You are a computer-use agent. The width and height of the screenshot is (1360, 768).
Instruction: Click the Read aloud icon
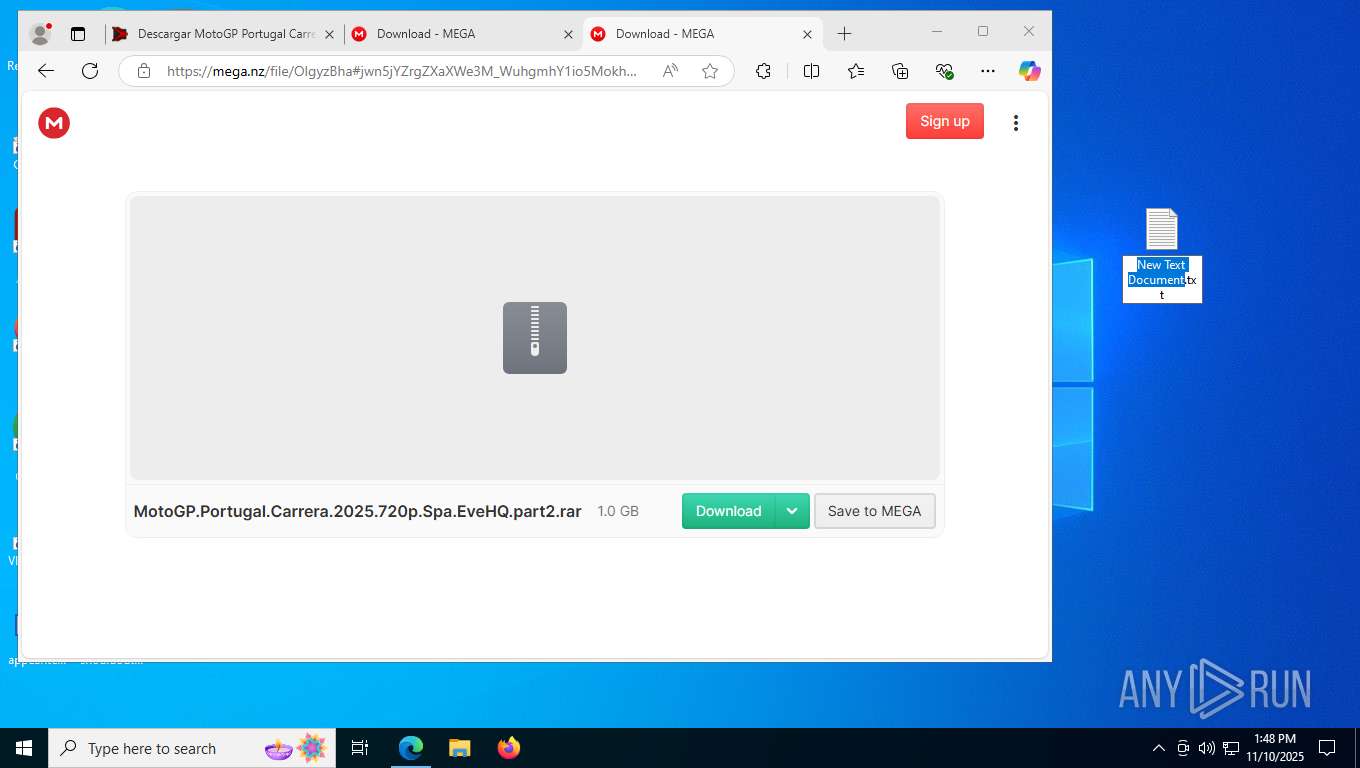click(x=670, y=71)
